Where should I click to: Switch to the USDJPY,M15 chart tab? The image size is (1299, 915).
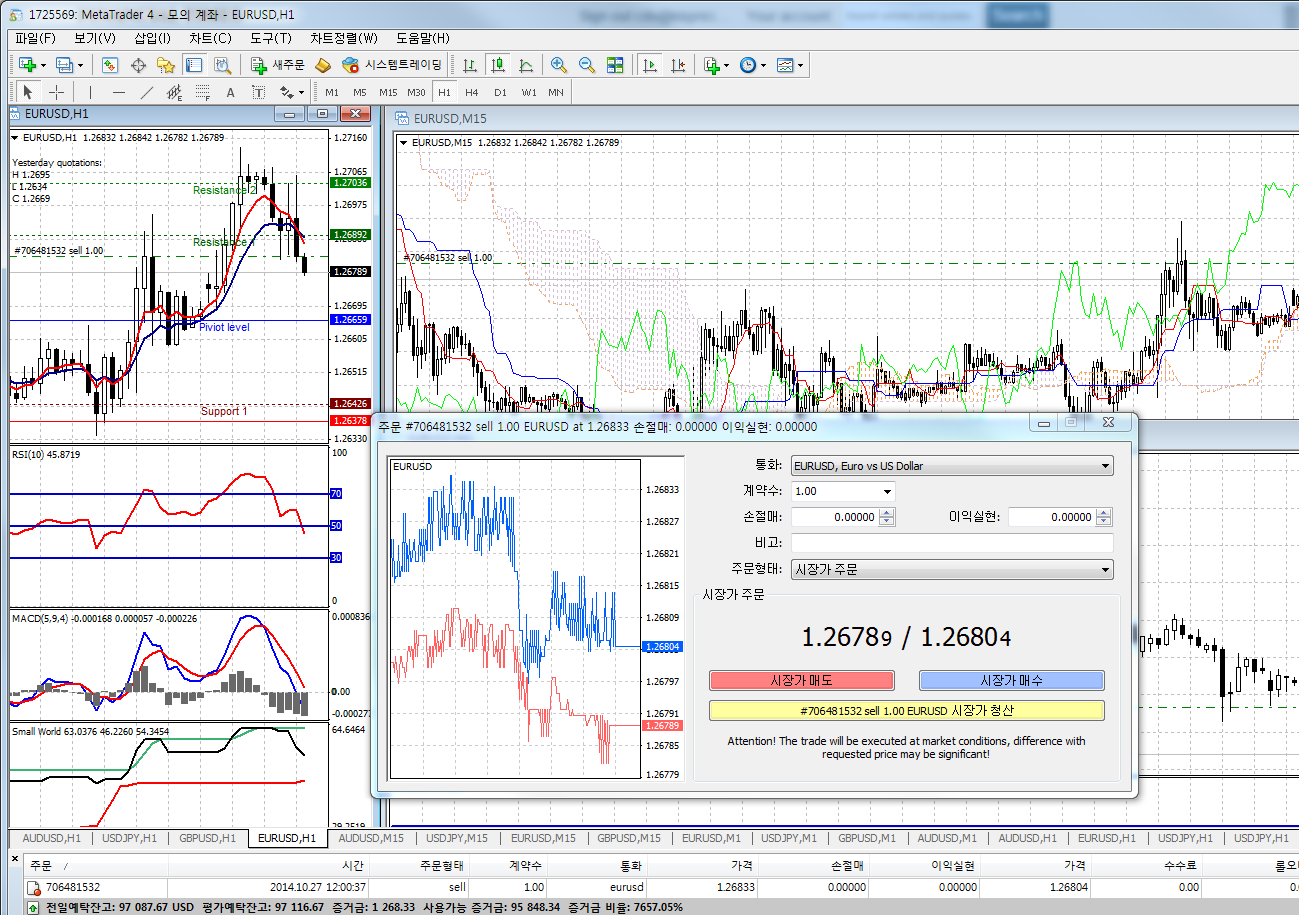(457, 838)
